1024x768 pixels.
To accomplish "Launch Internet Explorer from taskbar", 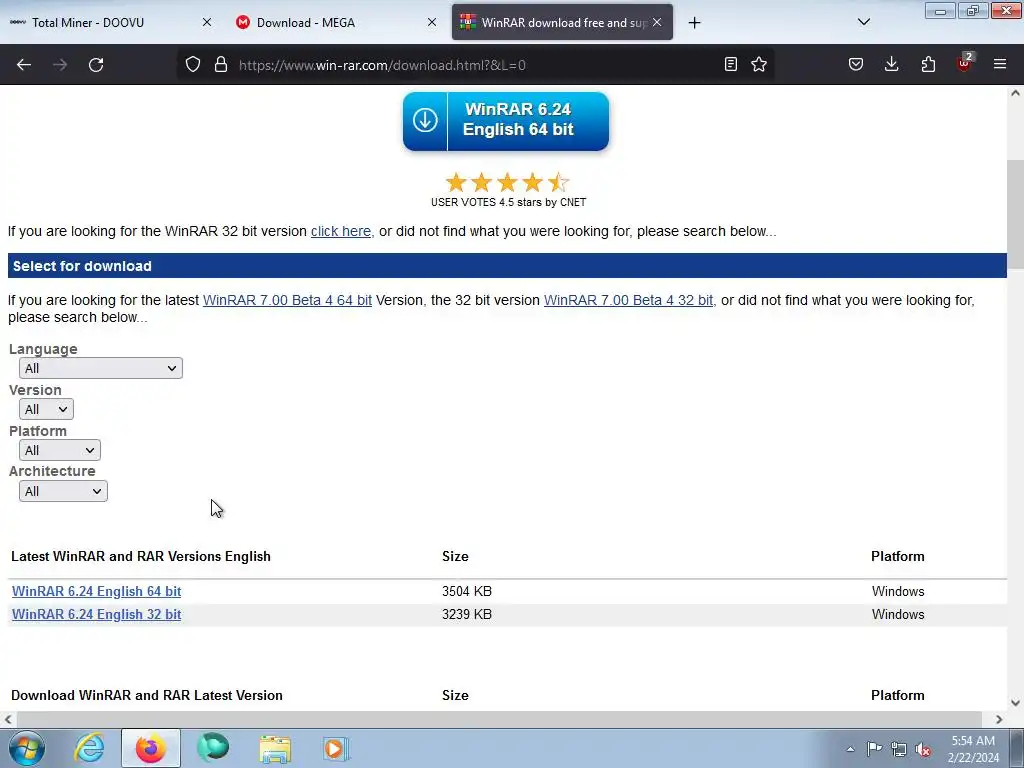I will point(89,748).
